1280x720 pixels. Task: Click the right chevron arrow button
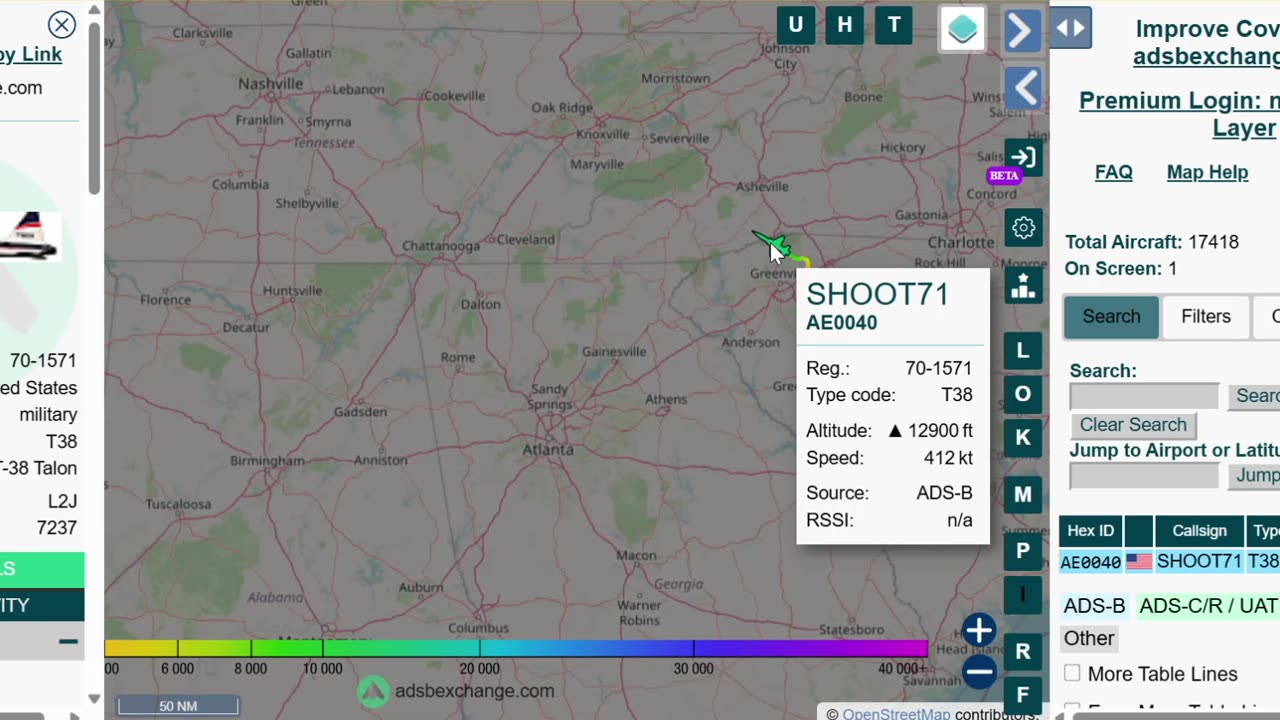(1022, 30)
